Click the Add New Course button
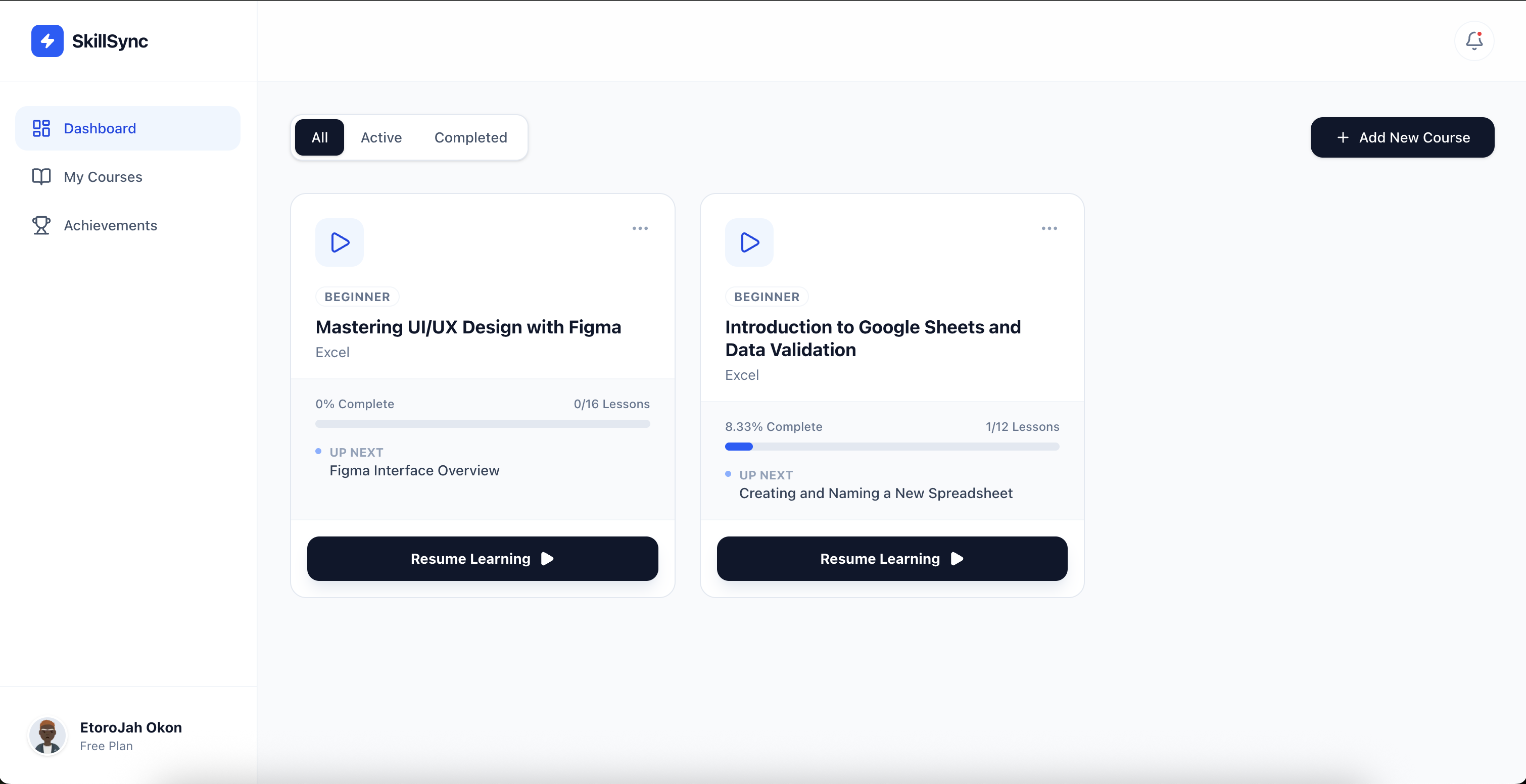The width and height of the screenshot is (1526, 784). (1402, 137)
